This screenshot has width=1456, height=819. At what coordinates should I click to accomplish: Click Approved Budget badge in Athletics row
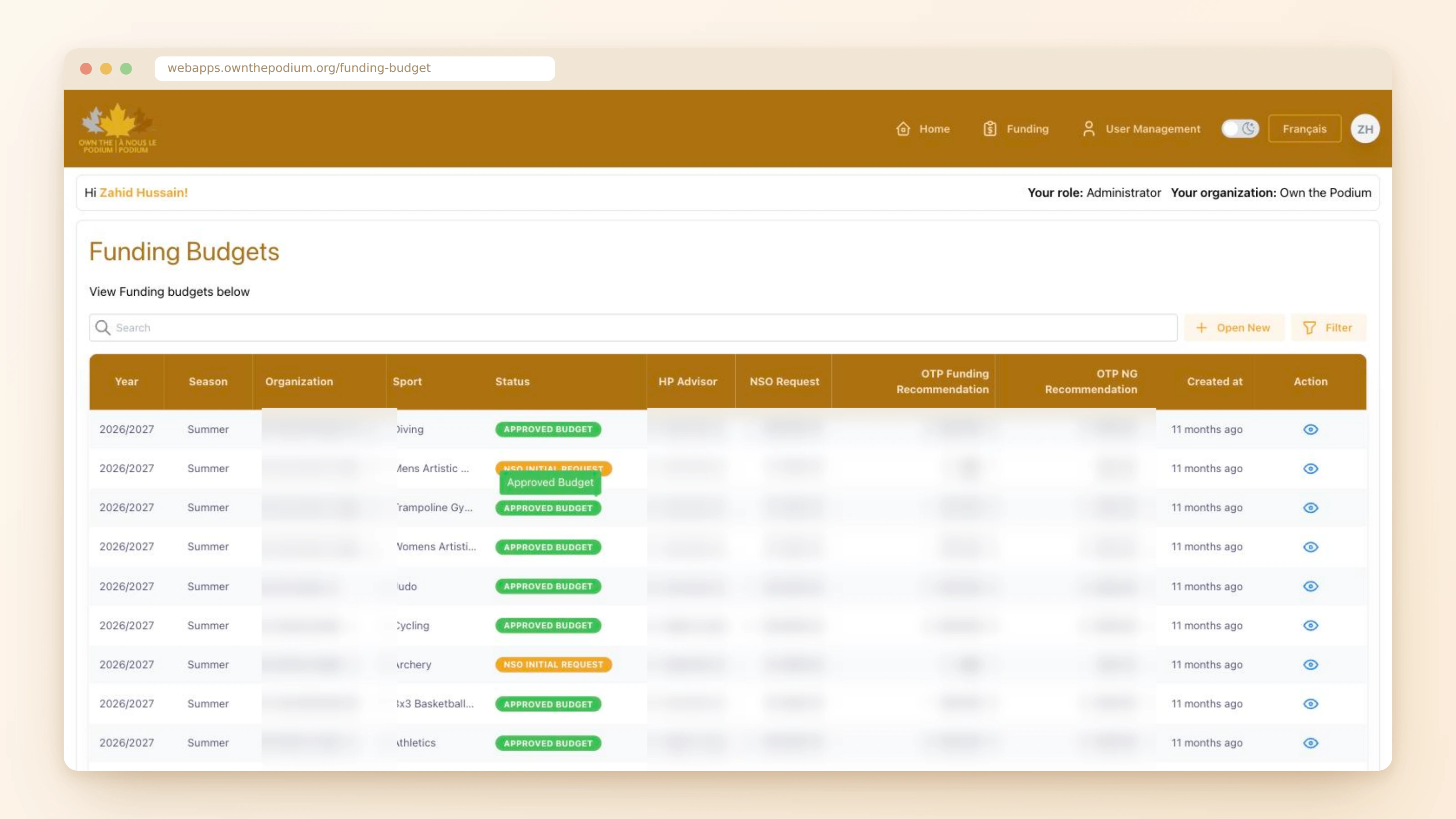coord(548,743)
